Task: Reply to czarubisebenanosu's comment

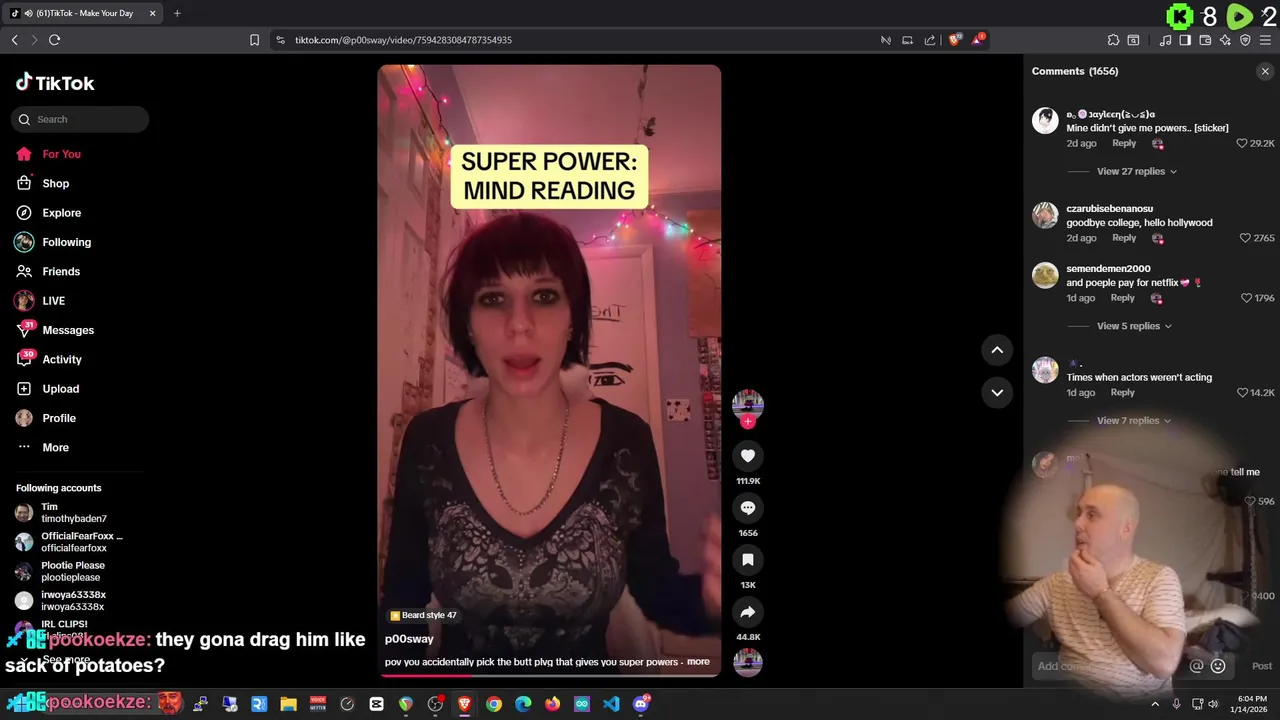Action: coord(1124,238)
